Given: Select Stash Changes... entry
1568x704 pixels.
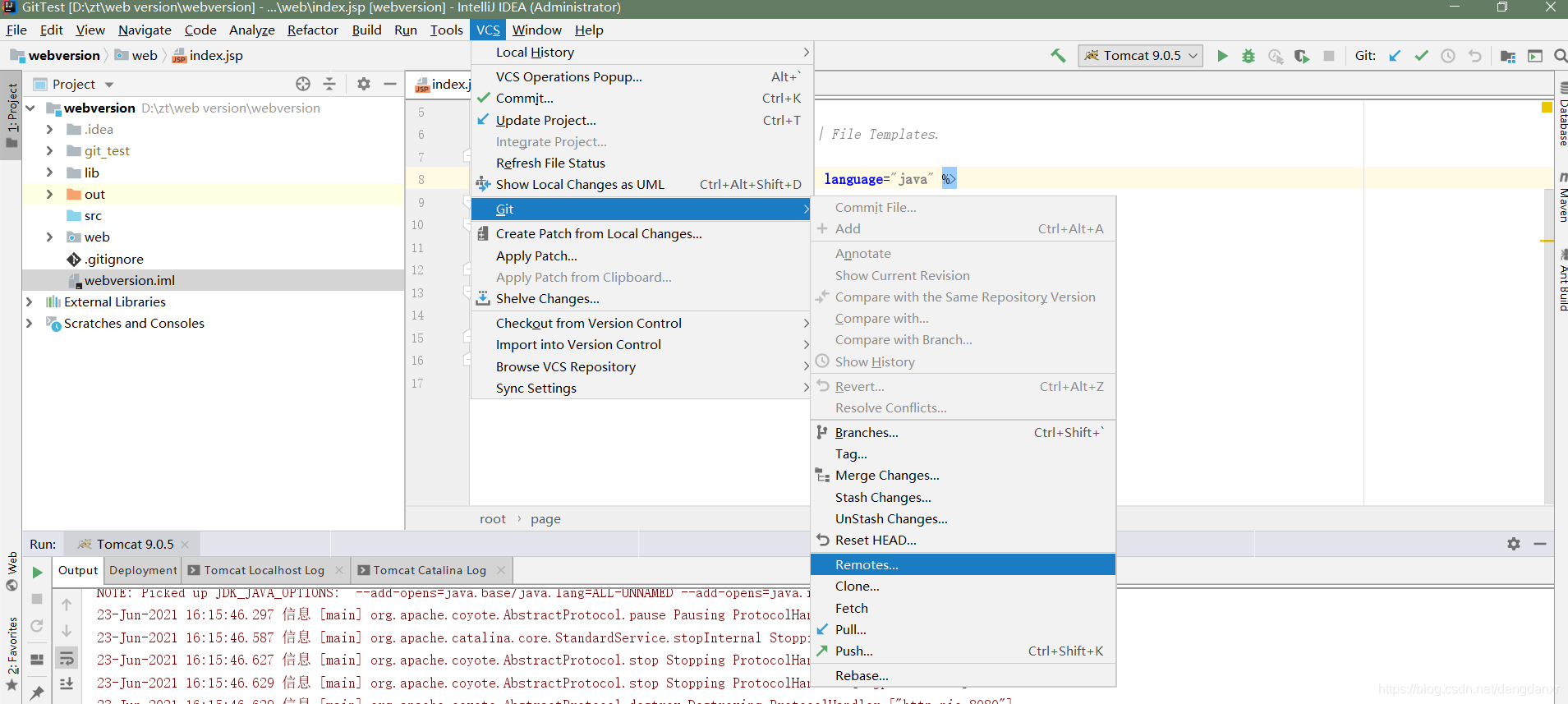Looking at the screenshot, I should pyautogui.click(x=963, y=497).
